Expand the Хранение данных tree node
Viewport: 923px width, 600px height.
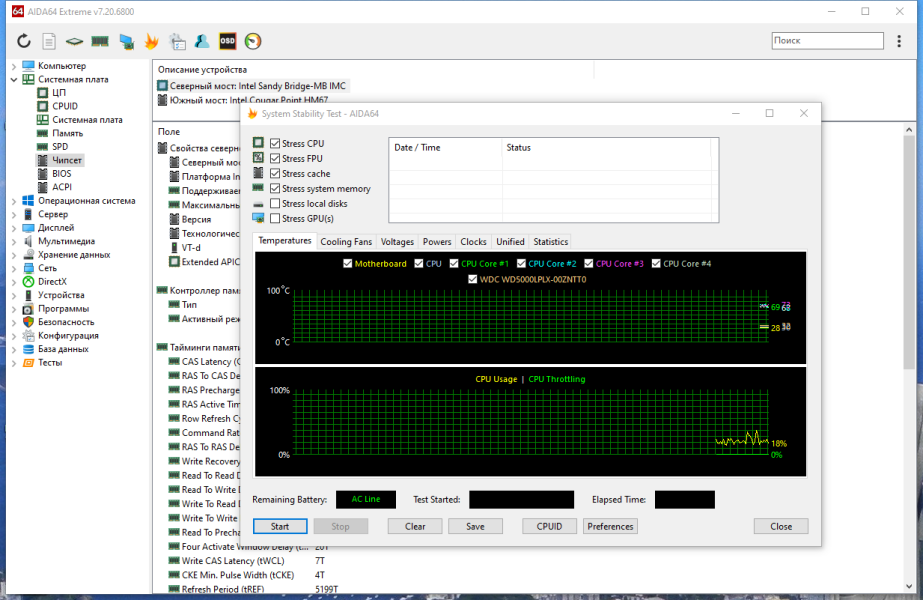coord(14,255)
